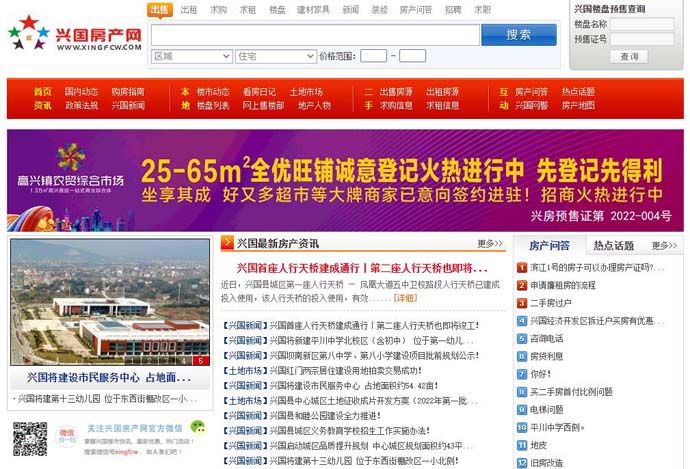Click the minimum price input box
The height and width of the screenshot is (469, 690).
(373, 56)
